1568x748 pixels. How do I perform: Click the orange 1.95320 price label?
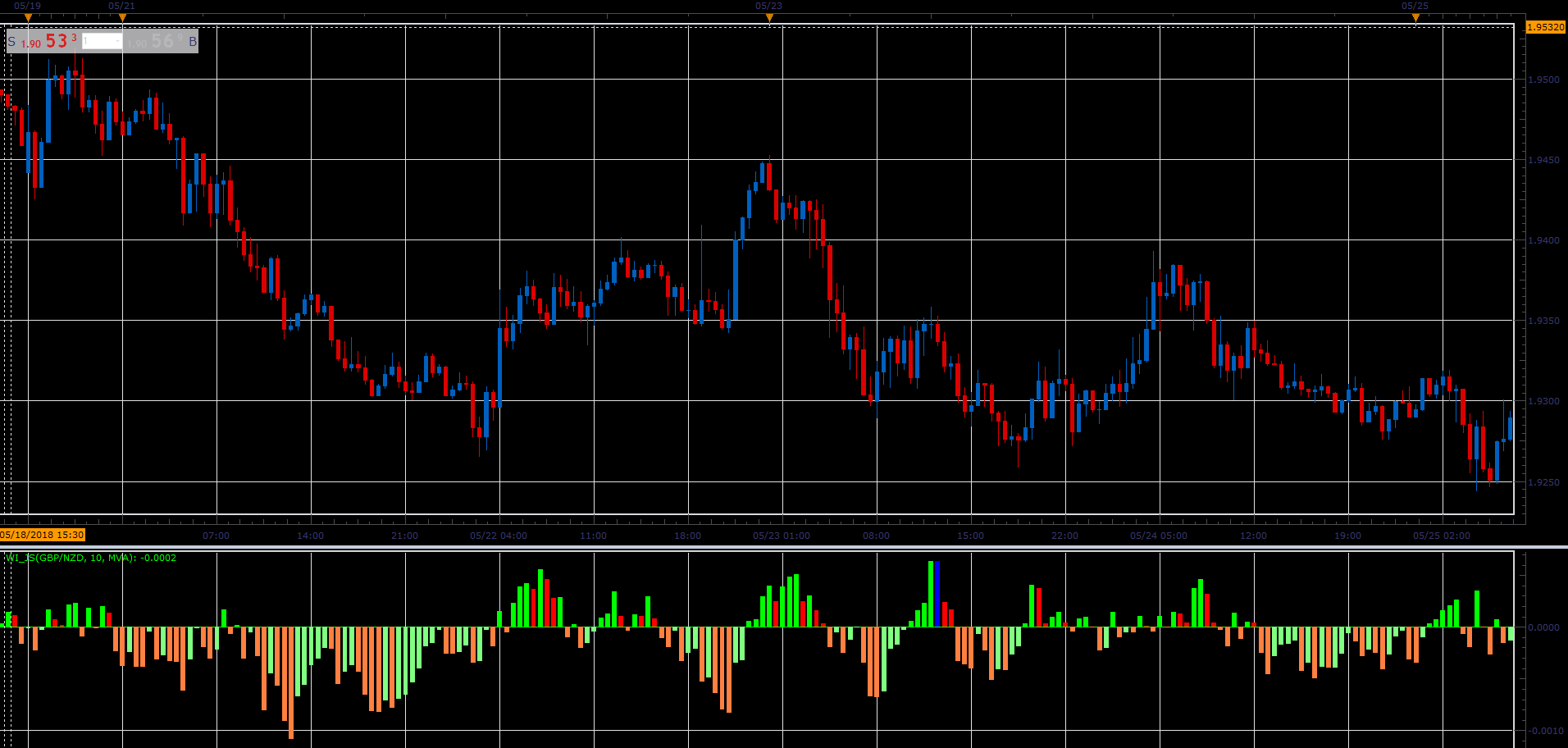pyautogui.click(x=1546, y=27)
